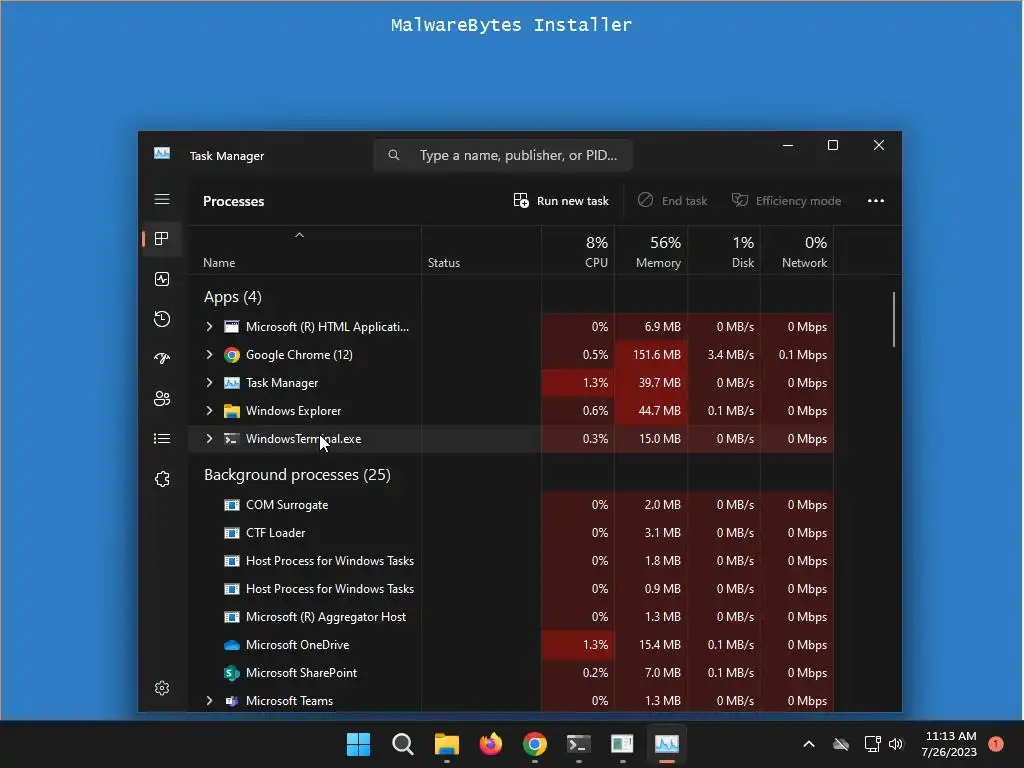Click Chrome's 151.6 MB memory value

[x=656, y=355]
